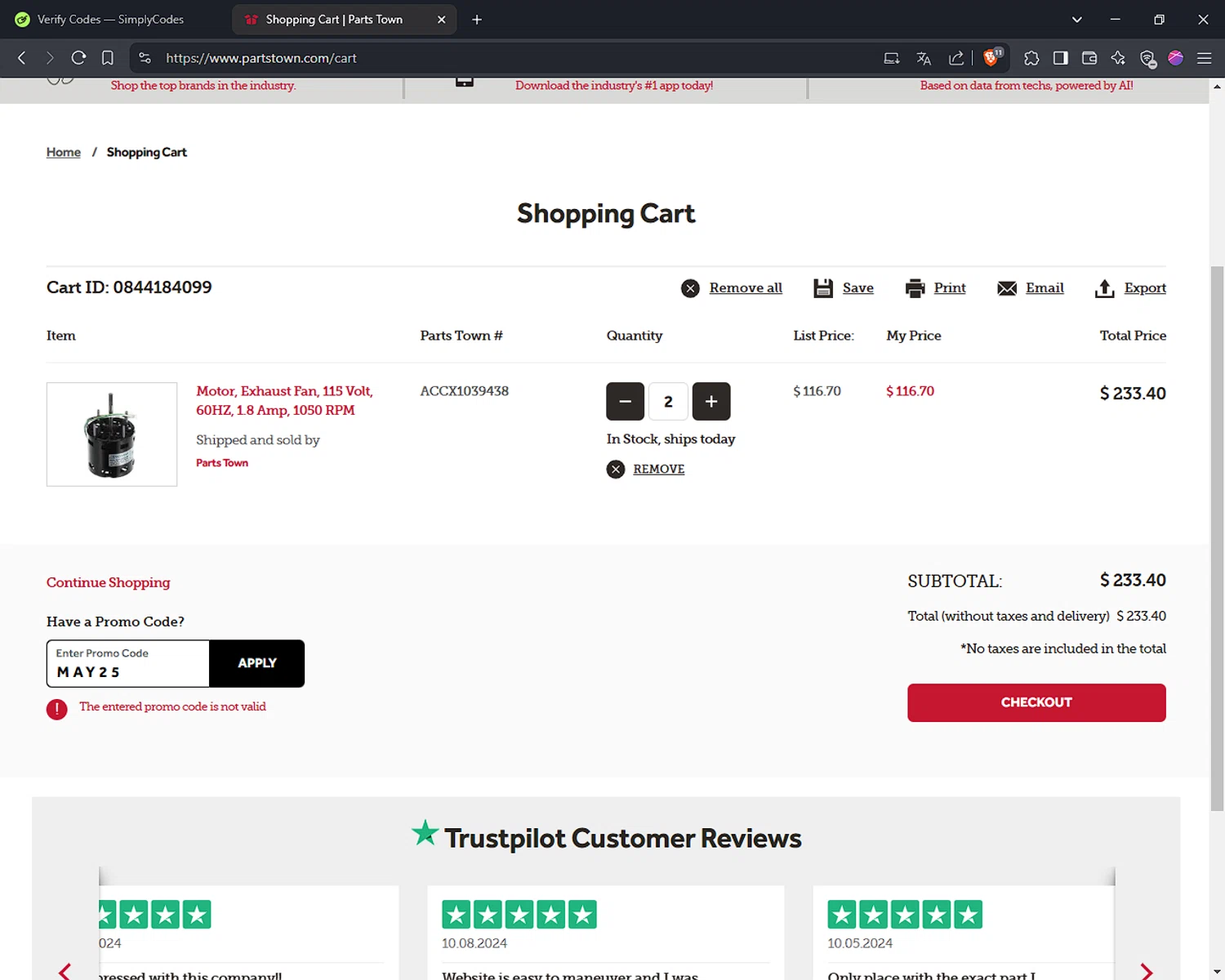Click the Download the industry's #1 app banner
The image size is (1225, 980).
pos(614,86)
